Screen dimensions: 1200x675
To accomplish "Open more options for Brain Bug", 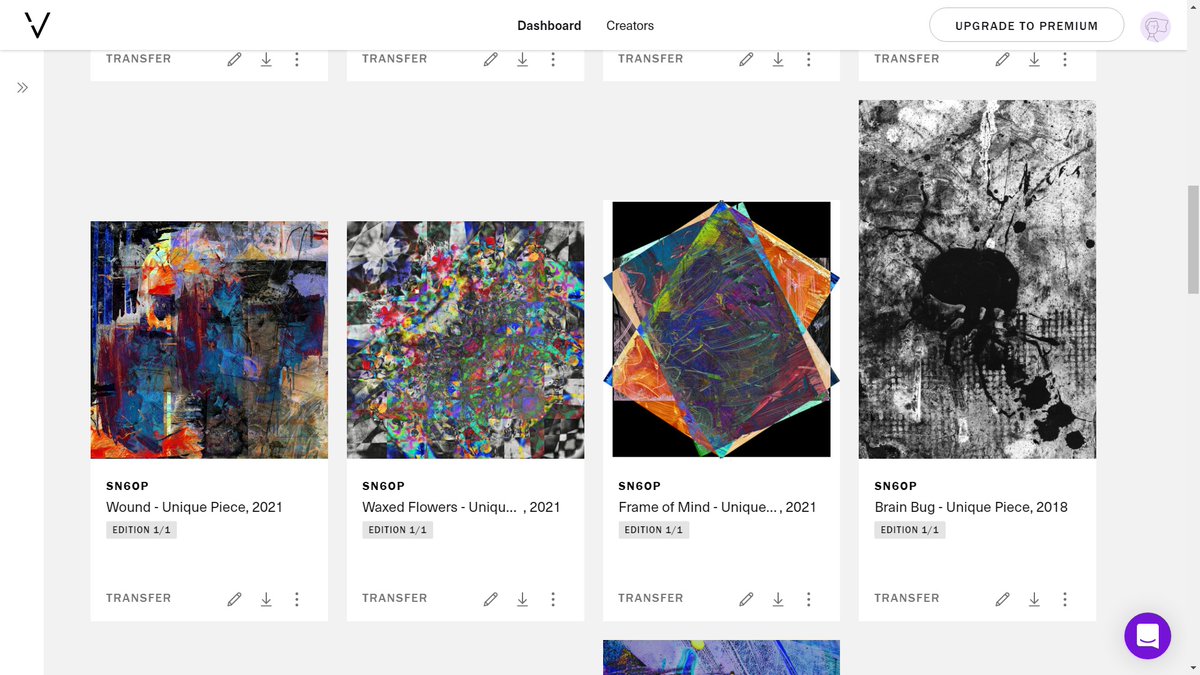I will [1065, 599].
